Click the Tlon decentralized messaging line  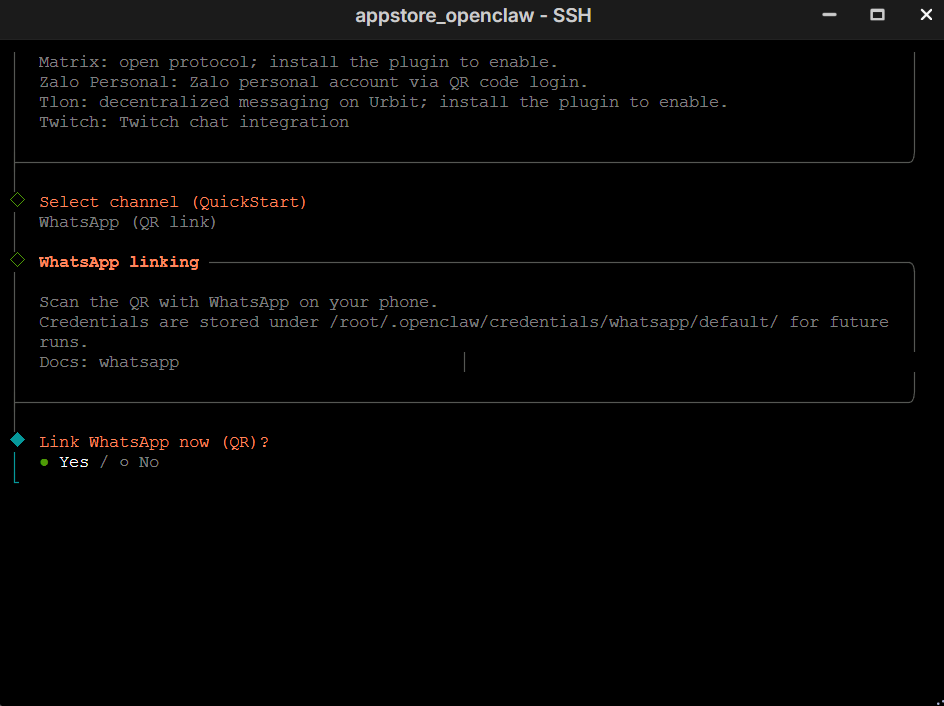click(383, 102)
